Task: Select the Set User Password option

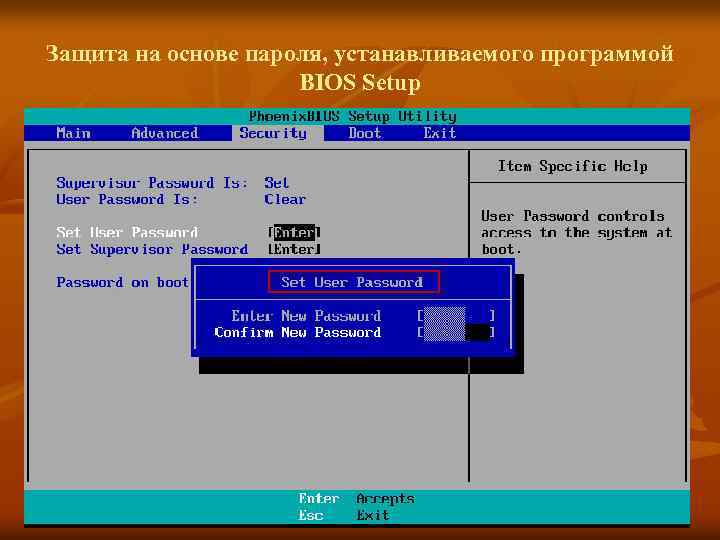Action: pos(127,232)
